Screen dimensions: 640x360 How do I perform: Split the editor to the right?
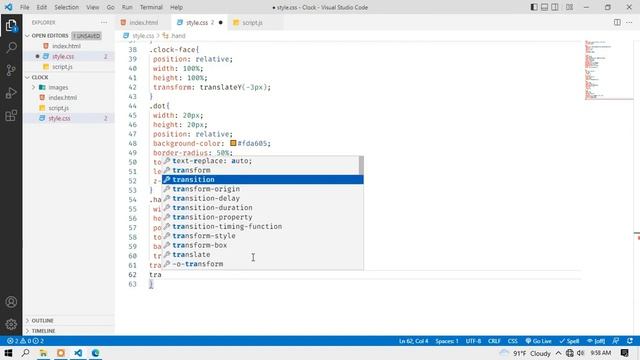tap(617, 22)
